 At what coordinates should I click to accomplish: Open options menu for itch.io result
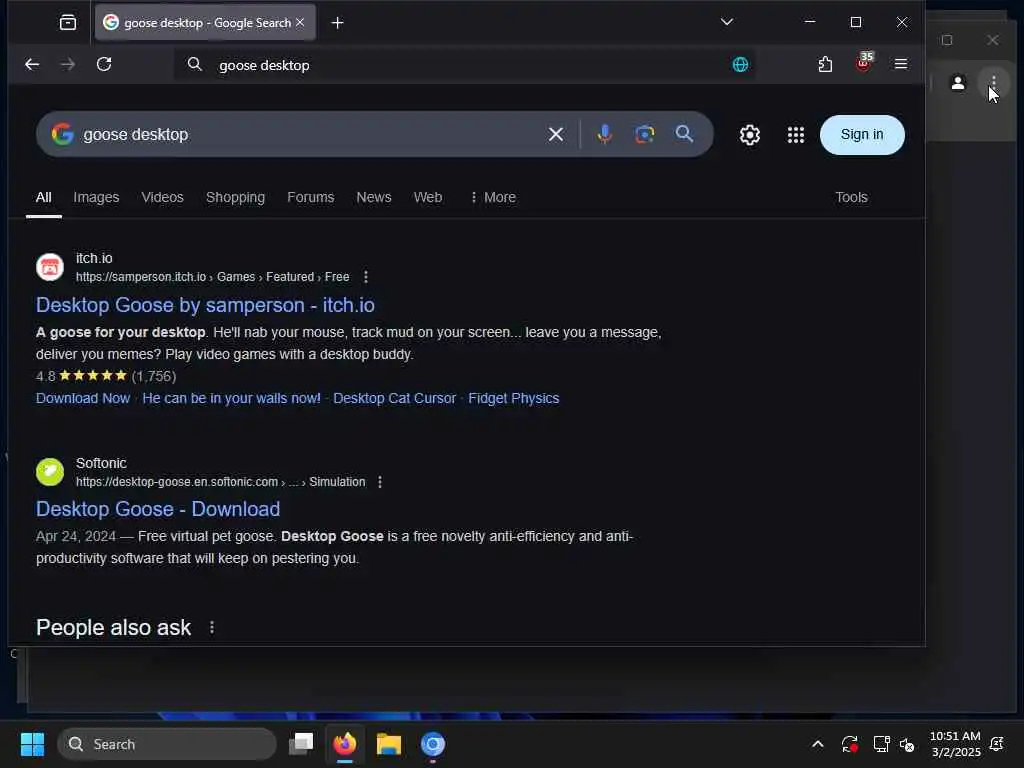click(366, 277)
